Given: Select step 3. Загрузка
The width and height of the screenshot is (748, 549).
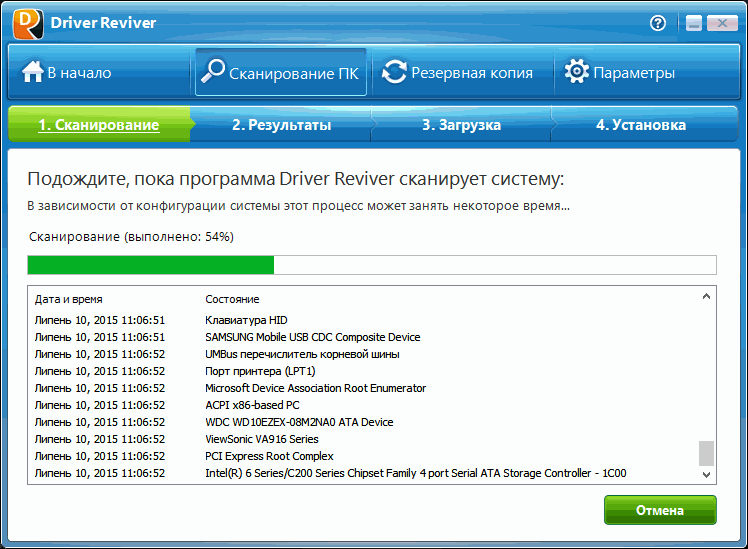Looking at the screenshot, I should click(461, 124).
